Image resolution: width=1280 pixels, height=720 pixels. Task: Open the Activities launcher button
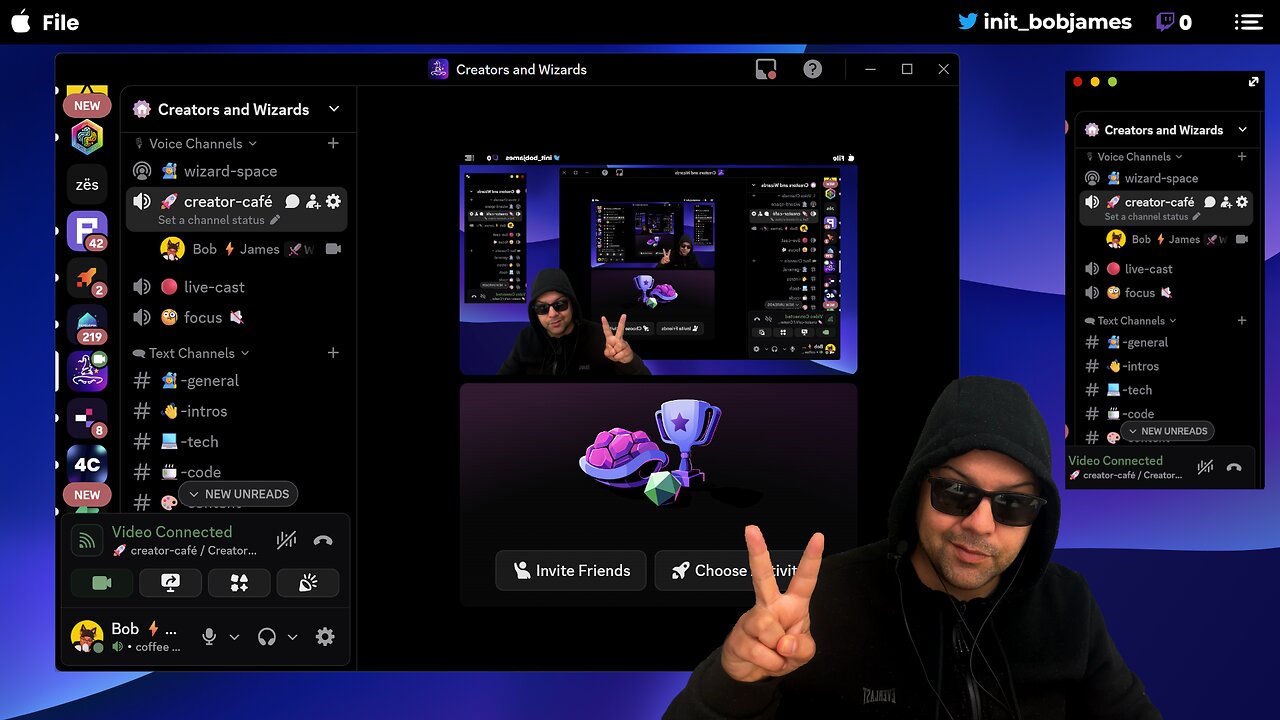pos(239,583)
